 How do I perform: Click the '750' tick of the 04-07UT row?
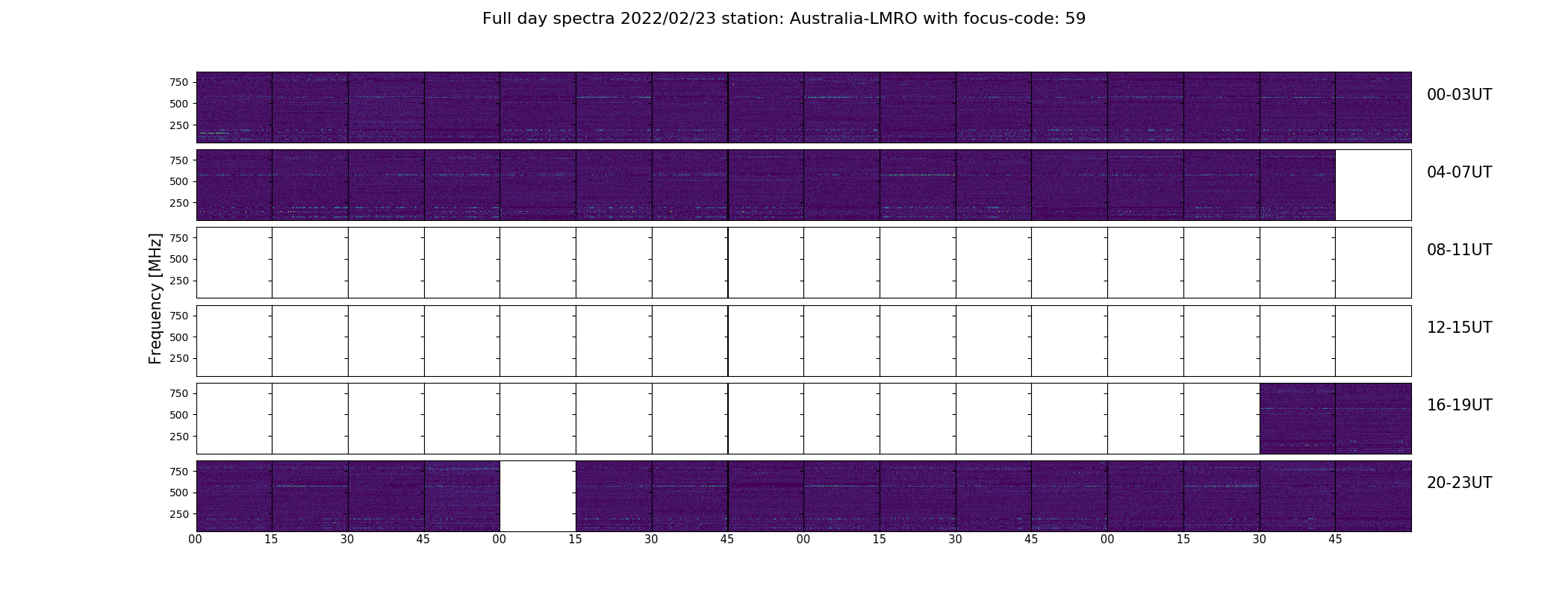[179, 160]
